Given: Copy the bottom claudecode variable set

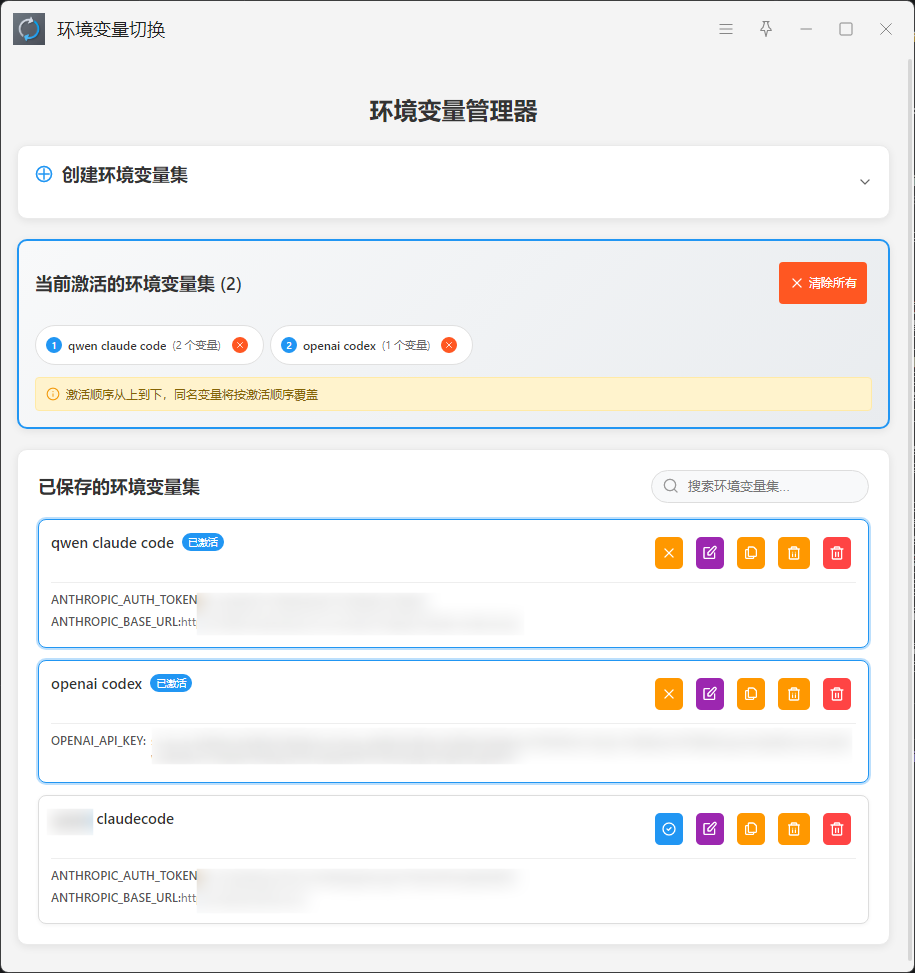Looking at the screenshot, I should [750, 829].
